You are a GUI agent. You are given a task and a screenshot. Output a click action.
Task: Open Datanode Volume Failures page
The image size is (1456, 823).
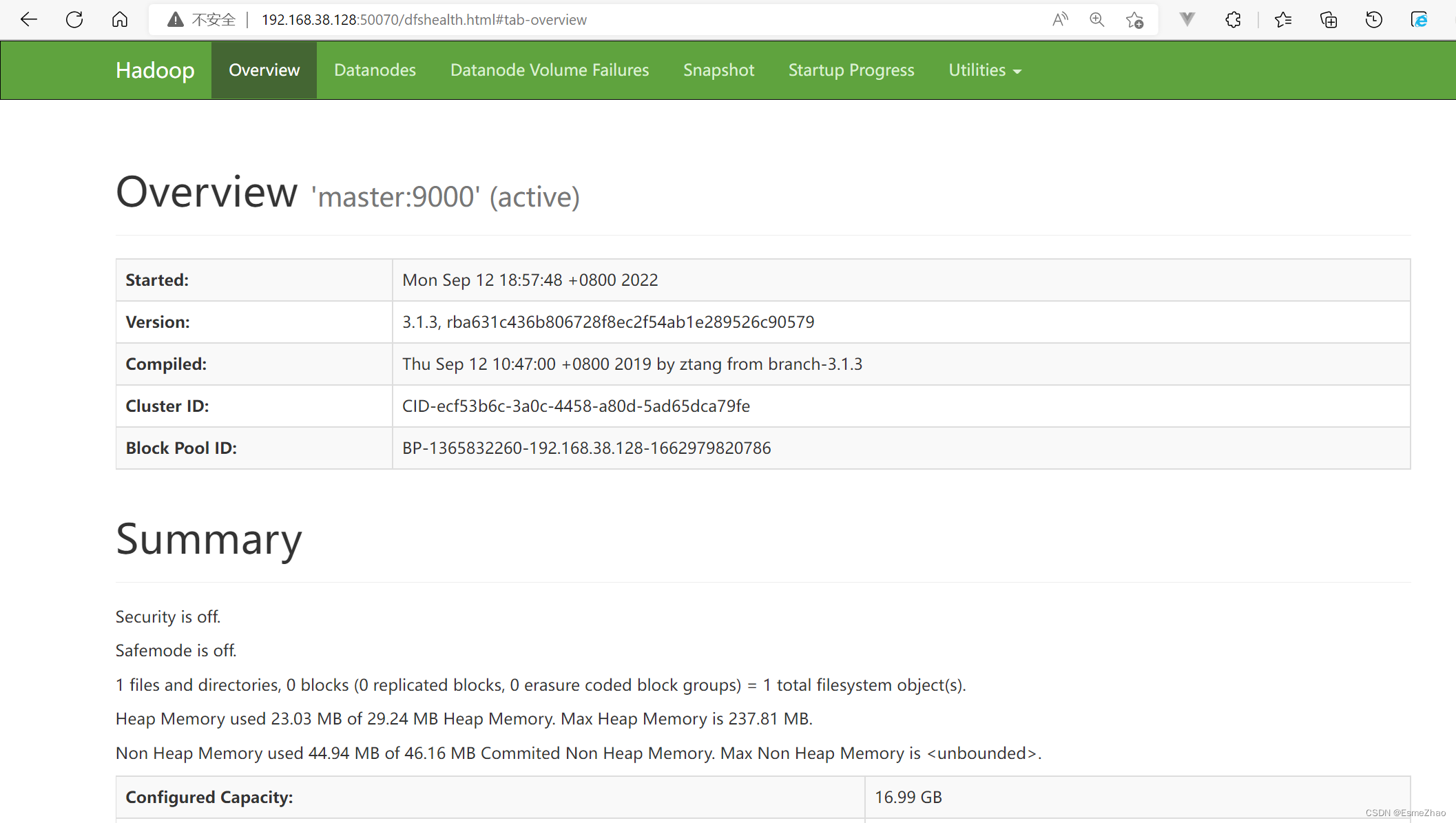coord(550,70)
